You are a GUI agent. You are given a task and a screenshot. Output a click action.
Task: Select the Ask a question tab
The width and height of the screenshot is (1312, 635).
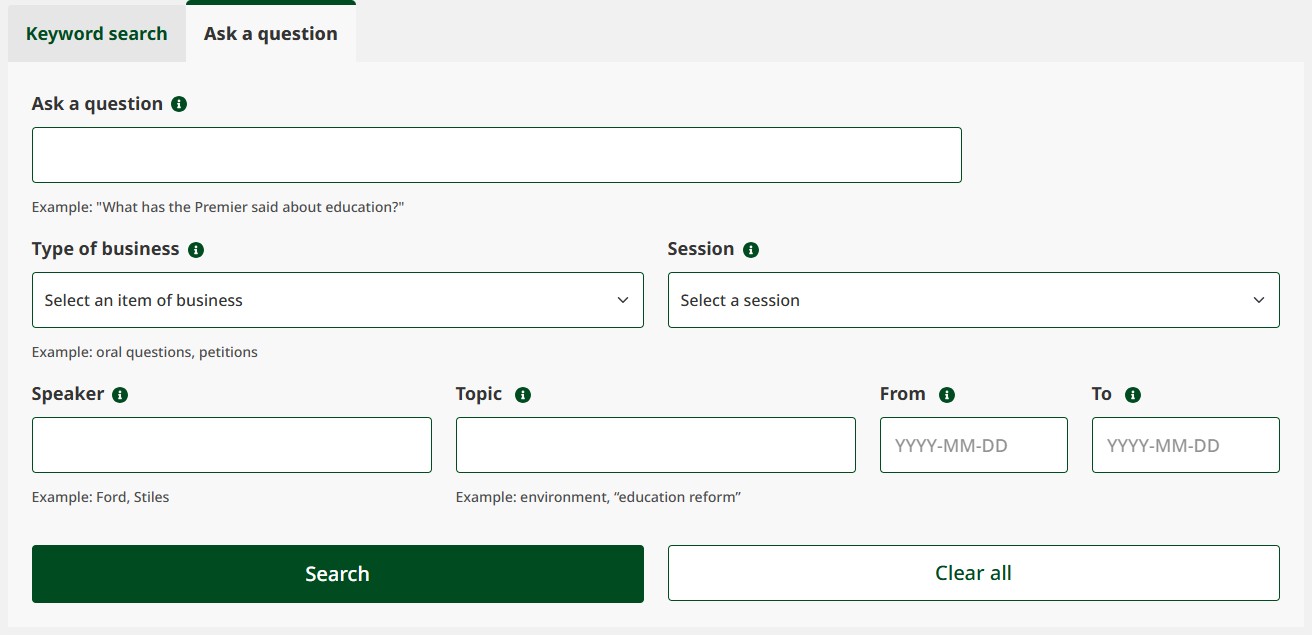coord(270,33)
